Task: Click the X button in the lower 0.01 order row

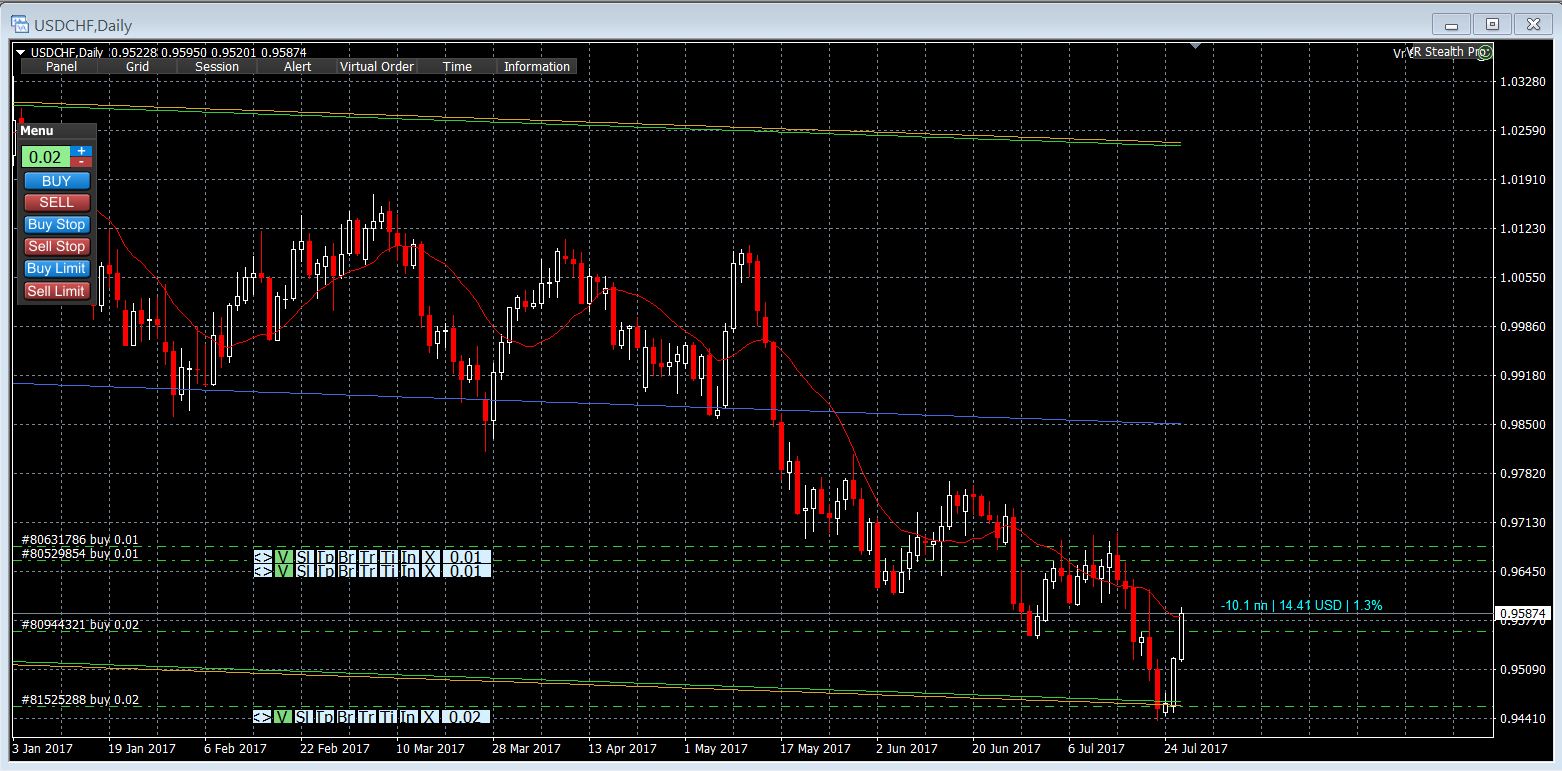Action: pos(431,571)
